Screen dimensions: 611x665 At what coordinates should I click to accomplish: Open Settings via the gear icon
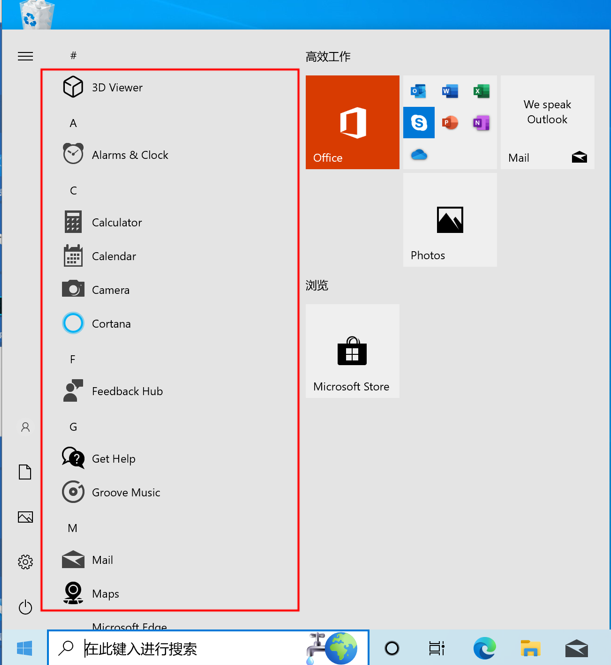[x=25, y=562]
